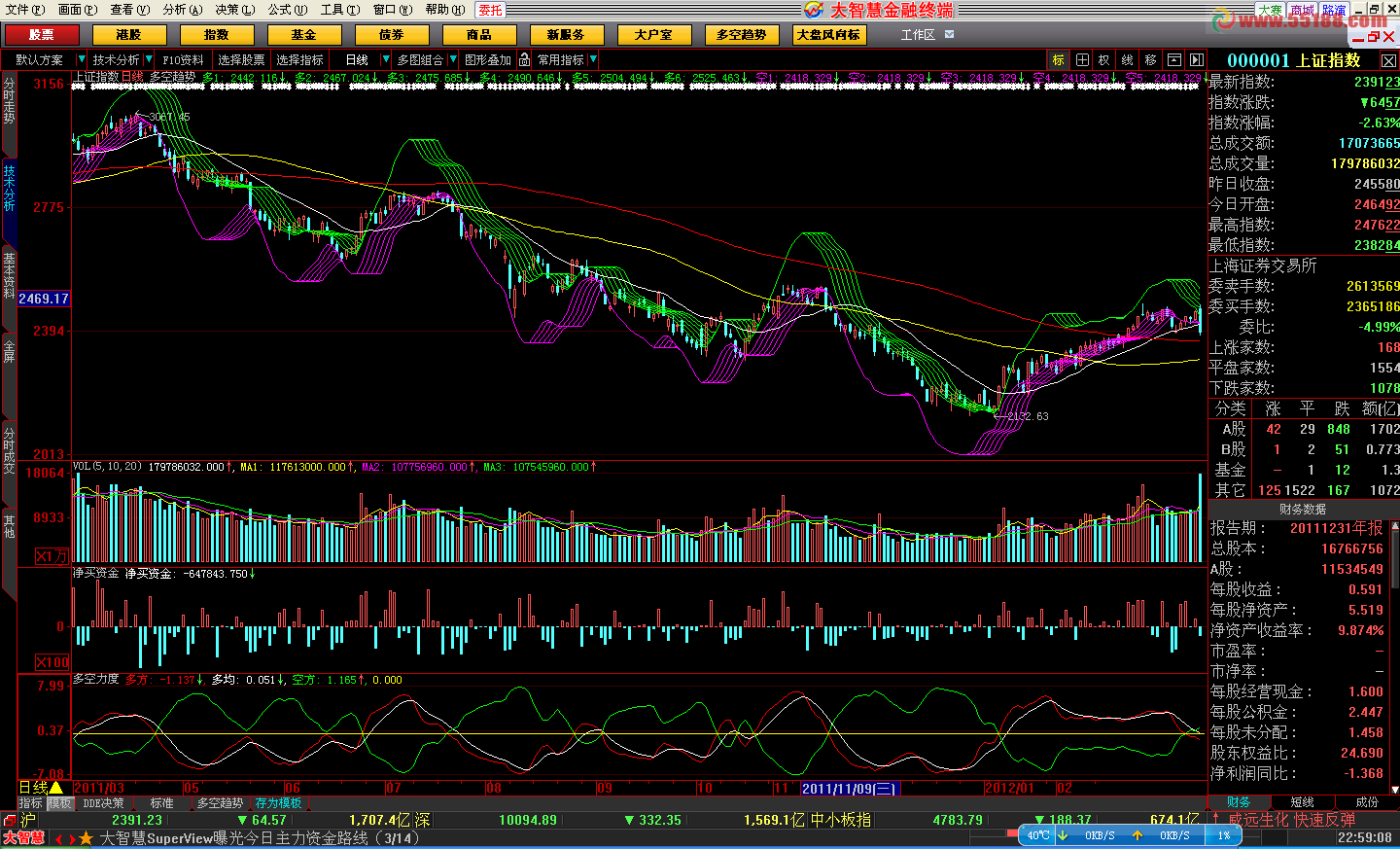Click the 大盘风向标 button
This screenshot has width=1400, height=849.
pyautogui.click(x=829, y=35)
